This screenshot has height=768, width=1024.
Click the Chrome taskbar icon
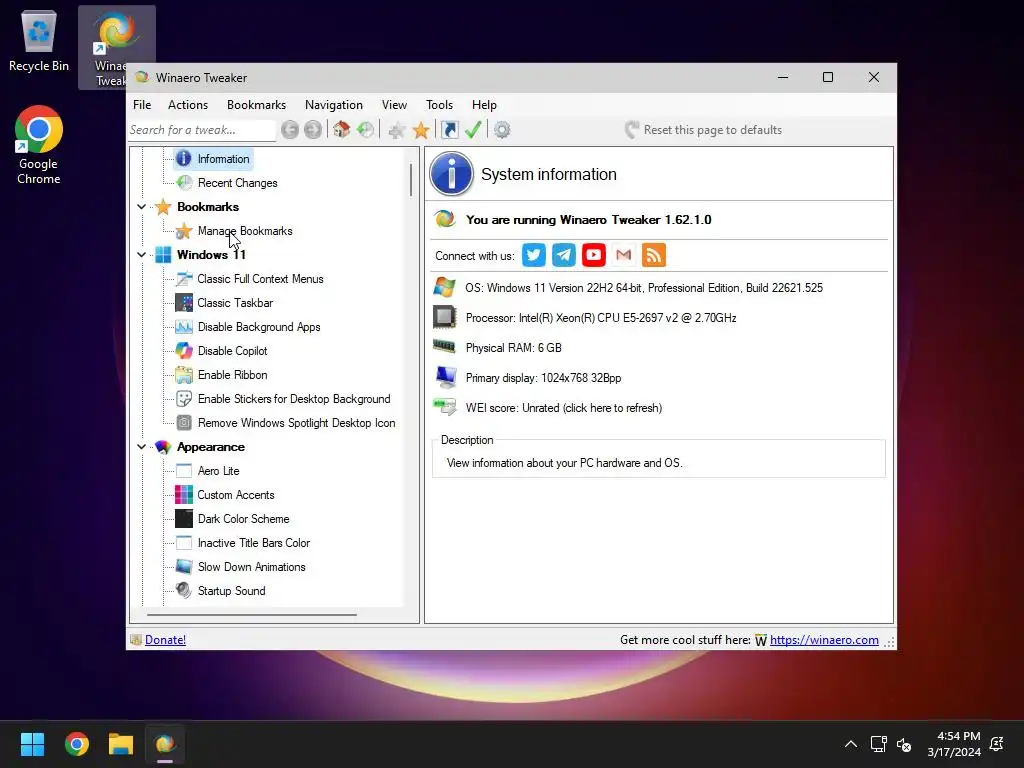pyautogui.click(x=76, y=744)
